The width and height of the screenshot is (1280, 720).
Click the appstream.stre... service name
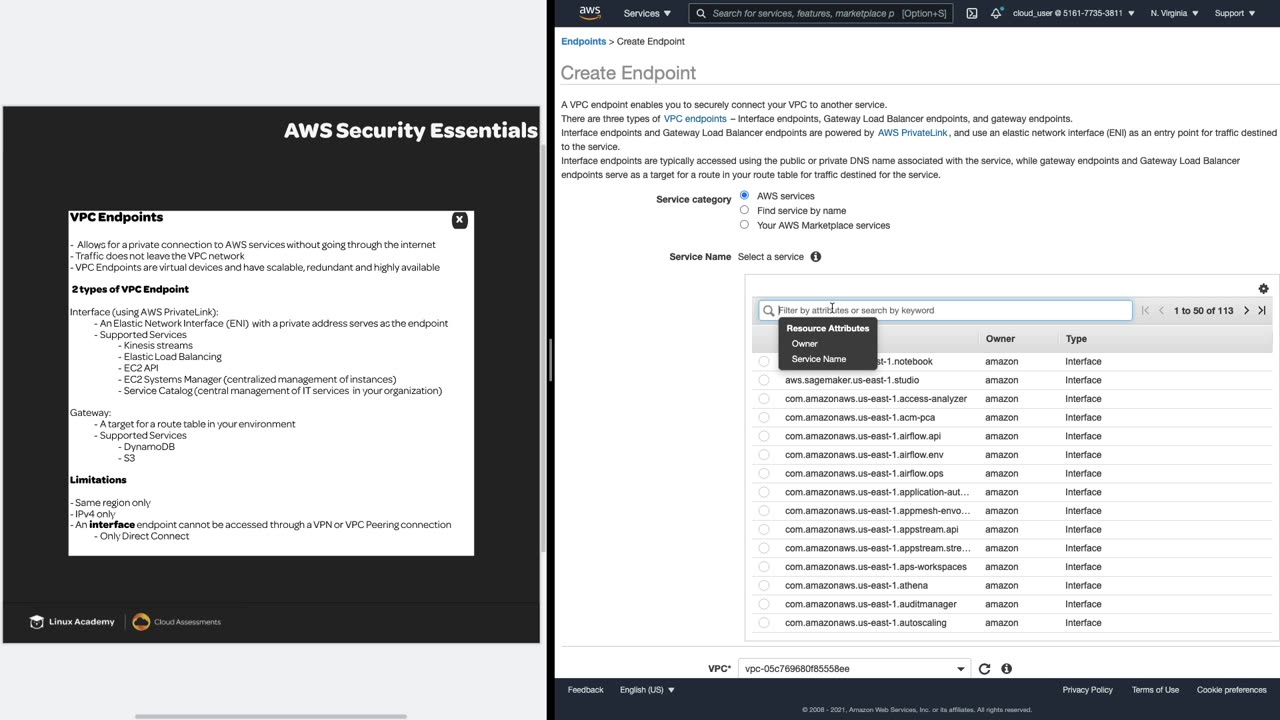877,548
